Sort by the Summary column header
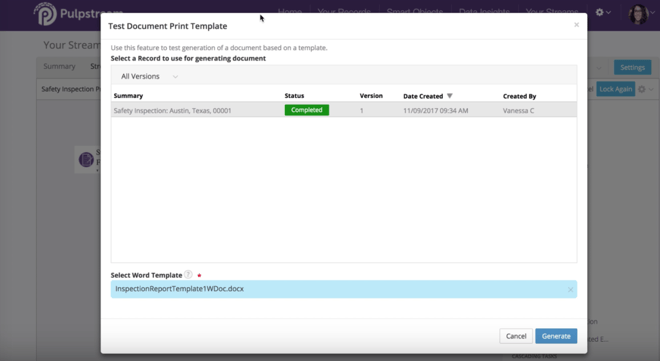660x361 pixels. pos(128,96)
